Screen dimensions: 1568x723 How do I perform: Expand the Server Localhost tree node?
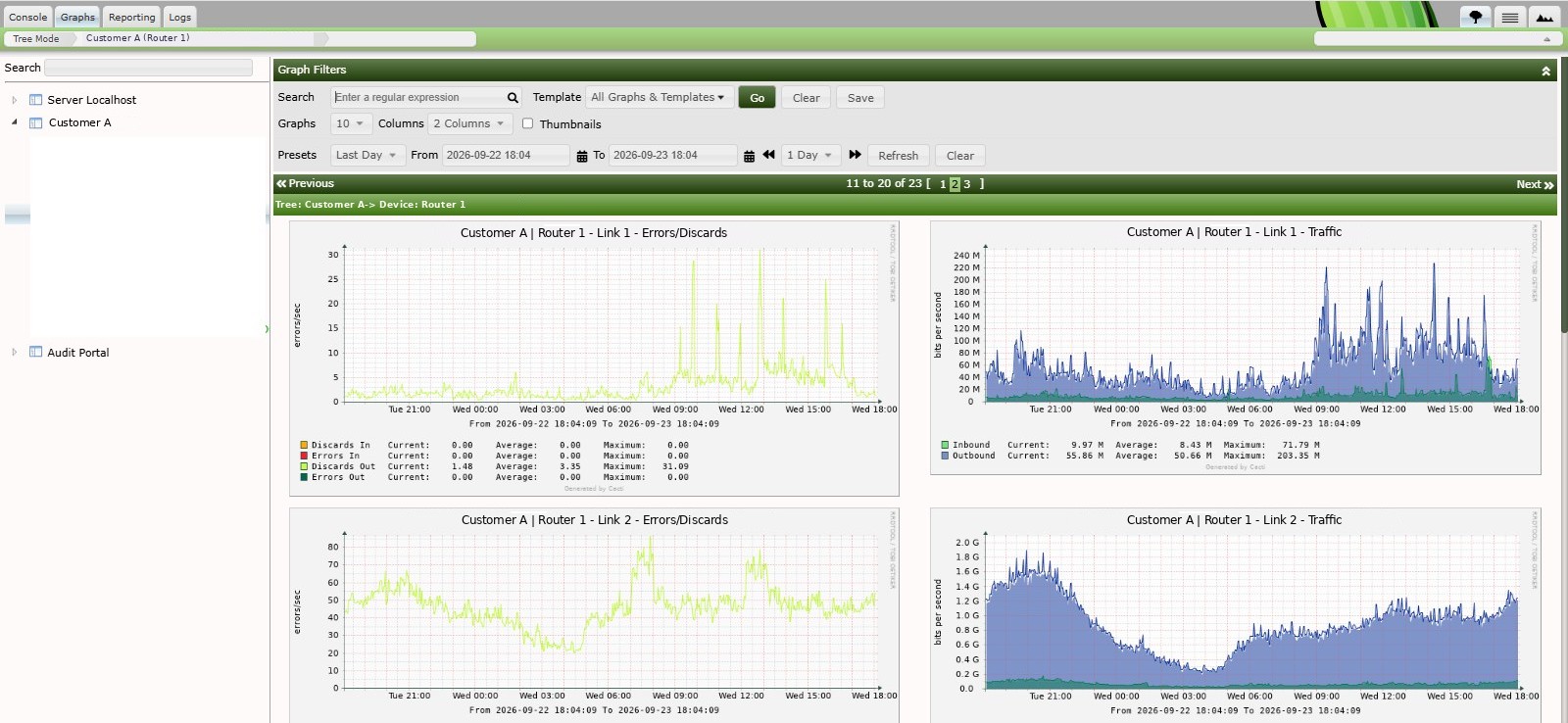click(x=14, y=100)
